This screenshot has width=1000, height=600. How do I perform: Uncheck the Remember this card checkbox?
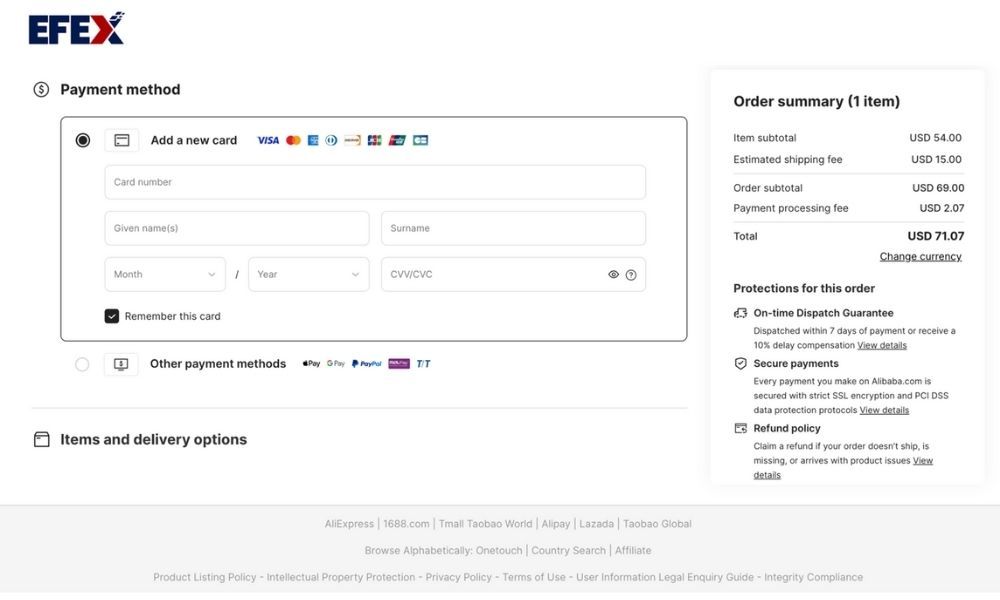(x=112, y=316)
